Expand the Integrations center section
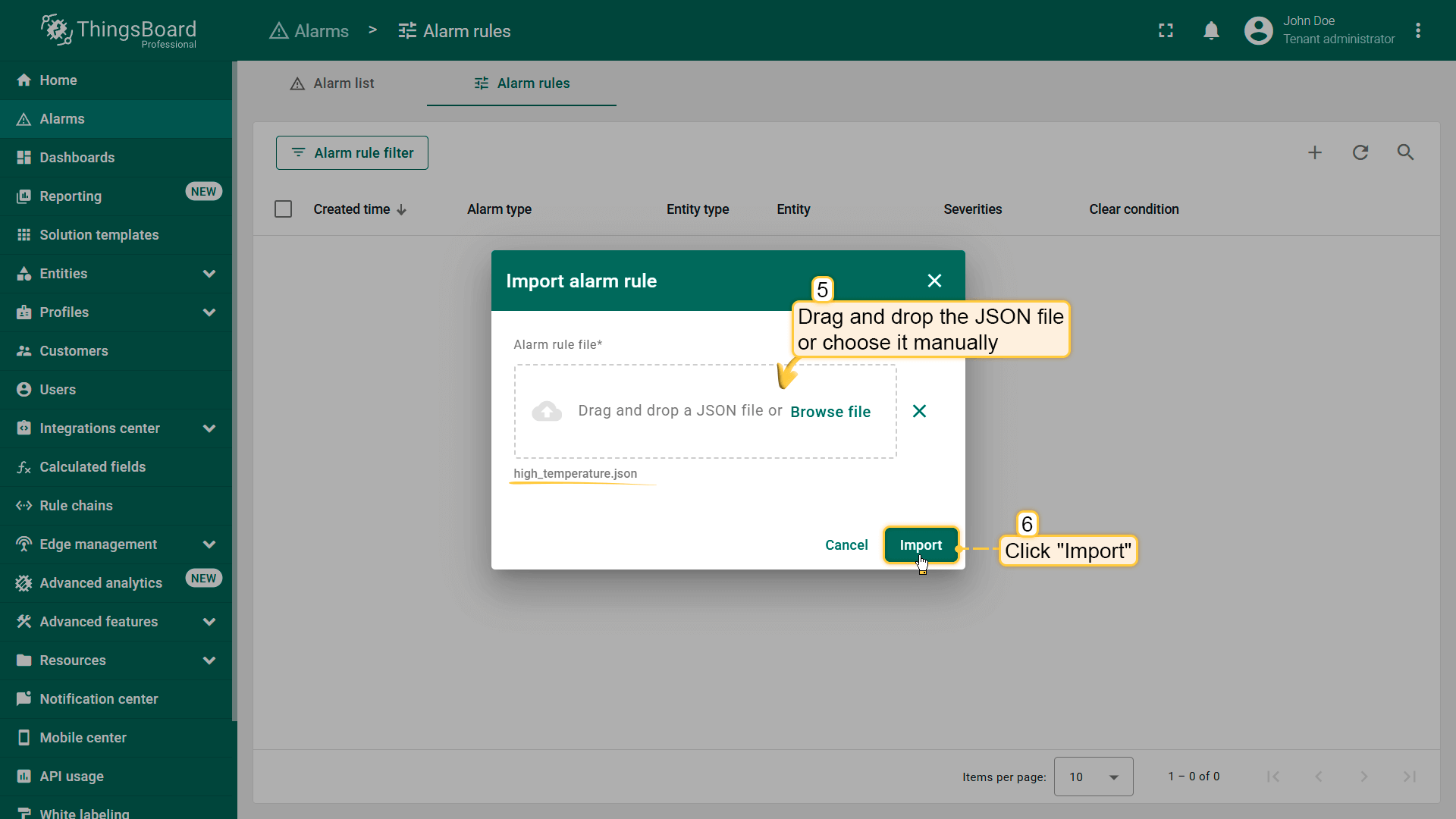1456x819 pixels. point(209,428)
